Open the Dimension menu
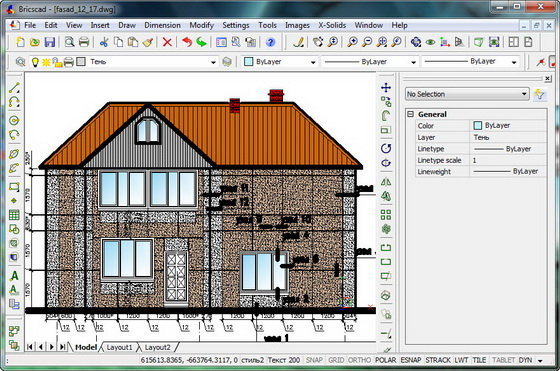Screen dimensions: 560x371 click(x=162, y=25)
